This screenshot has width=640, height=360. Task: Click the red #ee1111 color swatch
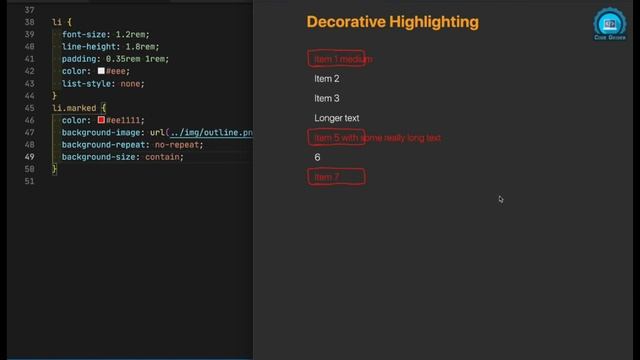coord(101,120)
